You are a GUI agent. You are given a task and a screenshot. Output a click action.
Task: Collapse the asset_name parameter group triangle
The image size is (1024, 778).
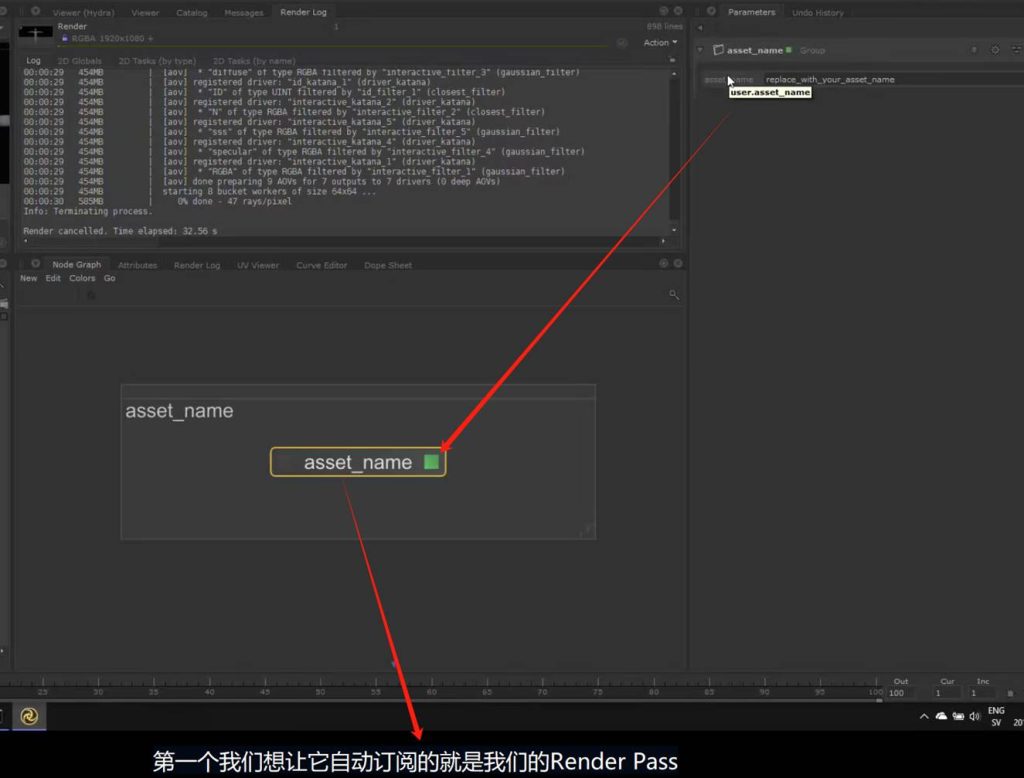[701, 50]
